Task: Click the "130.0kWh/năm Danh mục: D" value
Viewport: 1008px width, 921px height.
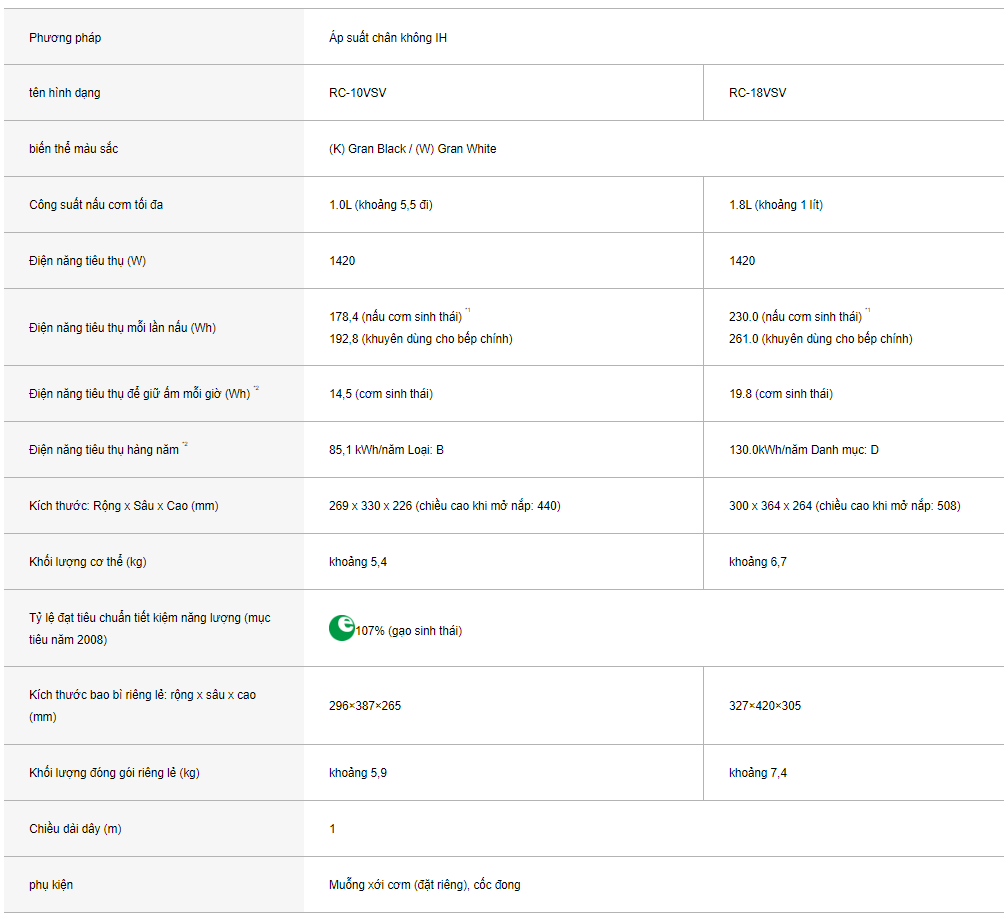Action: 804,450
